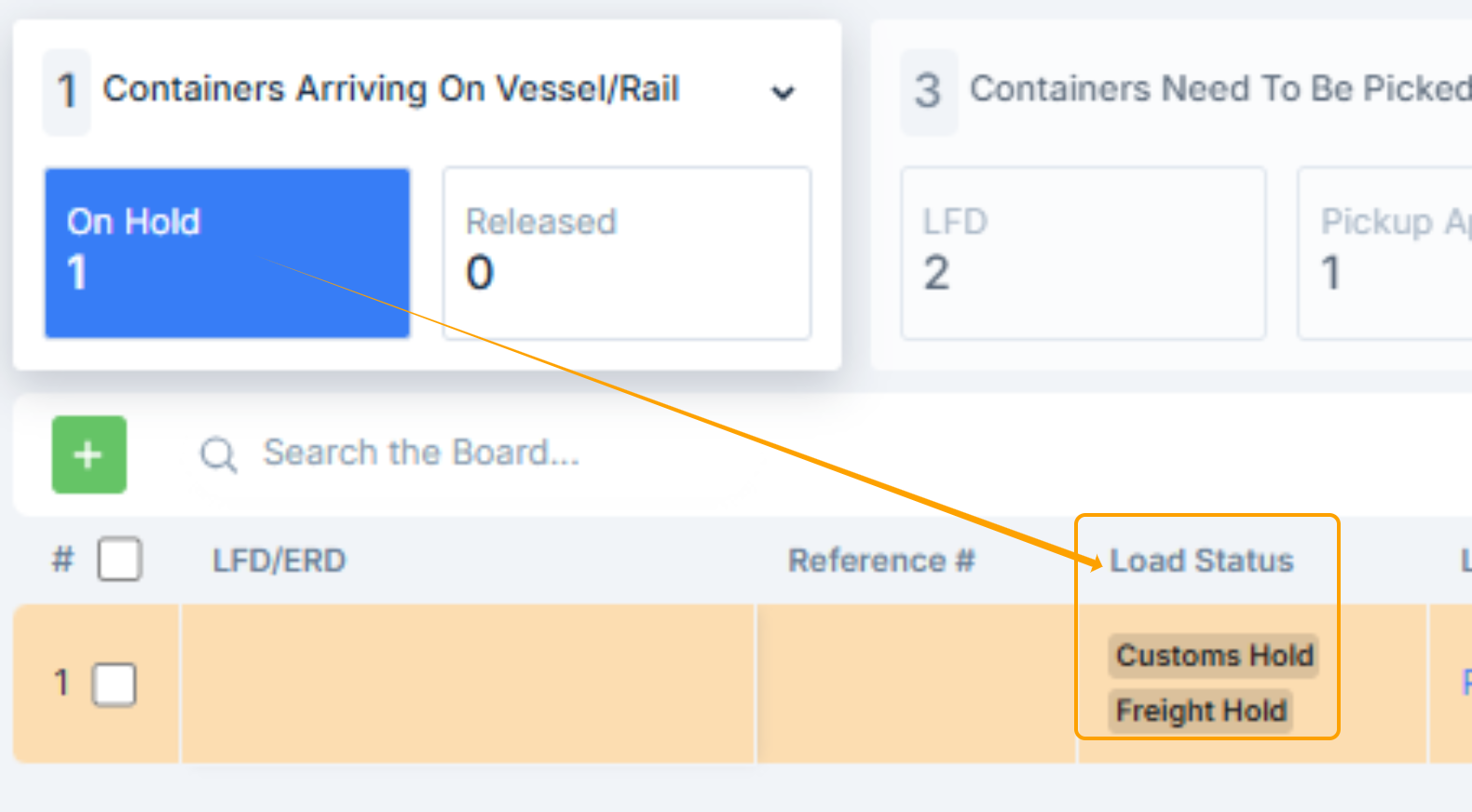
Task: Select the Released filter card
Action: pyautogui.click(x=626, y=252)
